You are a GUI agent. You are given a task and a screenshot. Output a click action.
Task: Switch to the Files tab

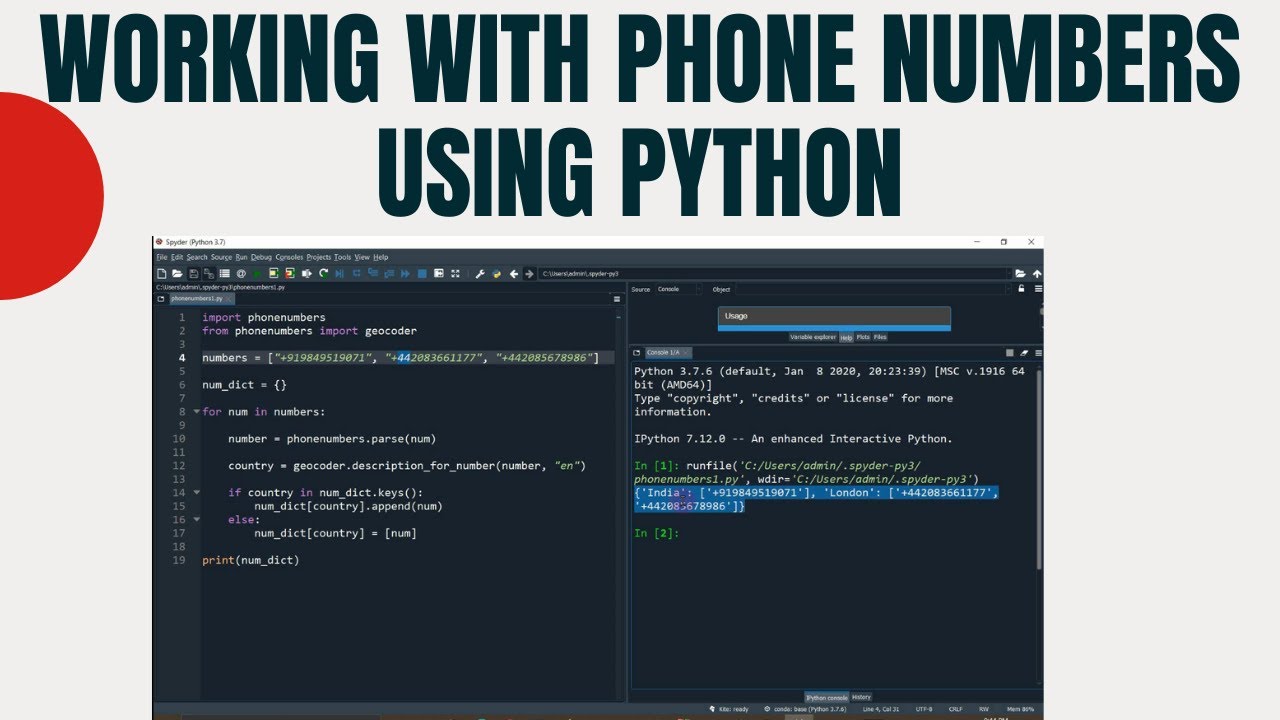(x=880, y=337)
